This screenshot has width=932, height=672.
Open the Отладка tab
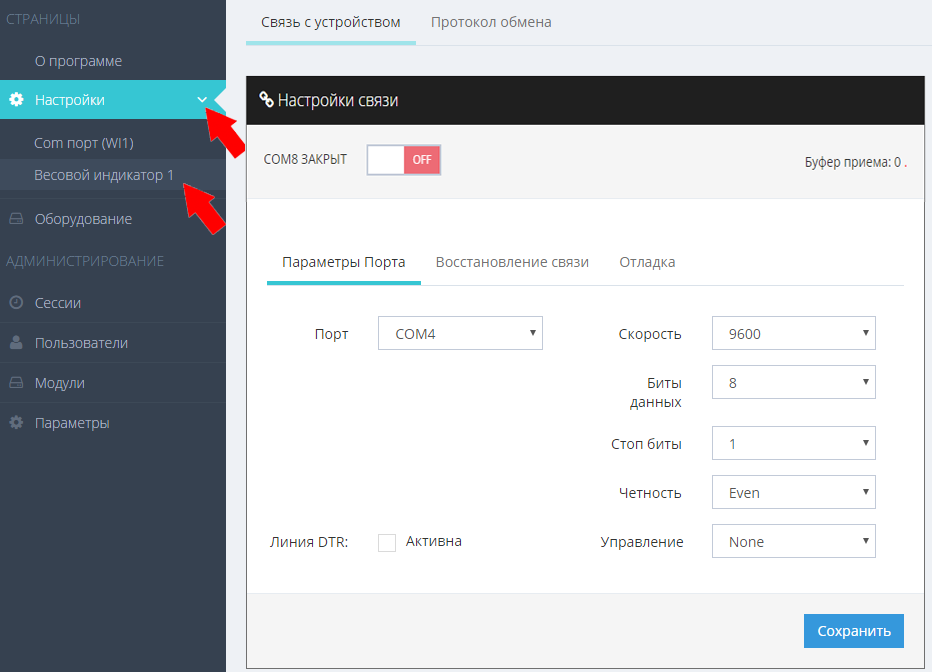[x=647, y=262]
